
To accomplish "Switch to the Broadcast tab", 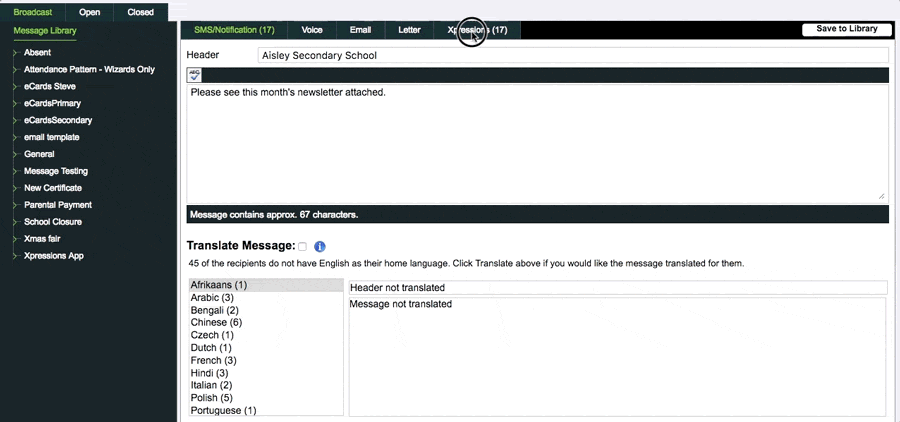I will (33, 12).
